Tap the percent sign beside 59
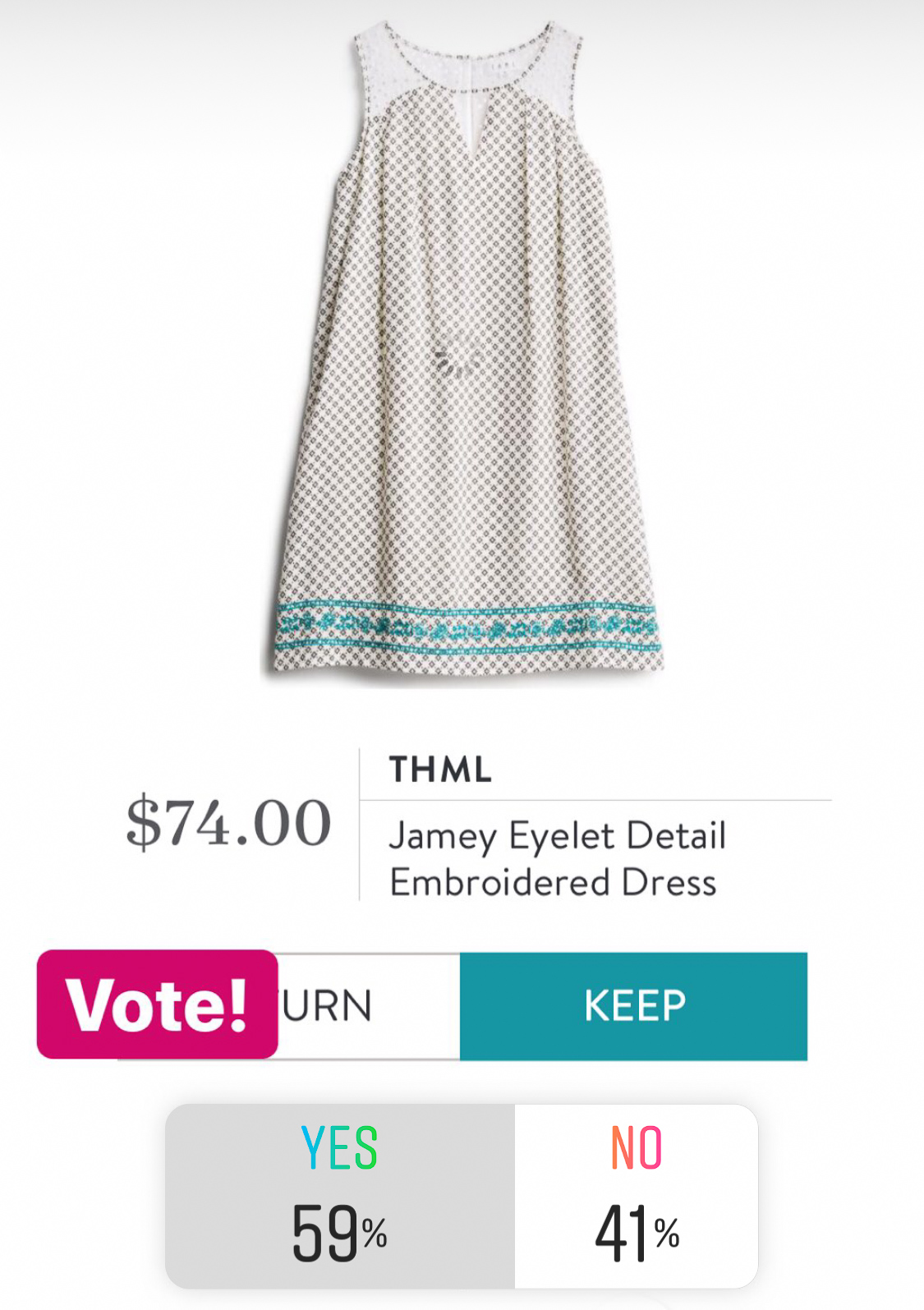Screen dimensions: 924x1310 tap(375, 1233)
